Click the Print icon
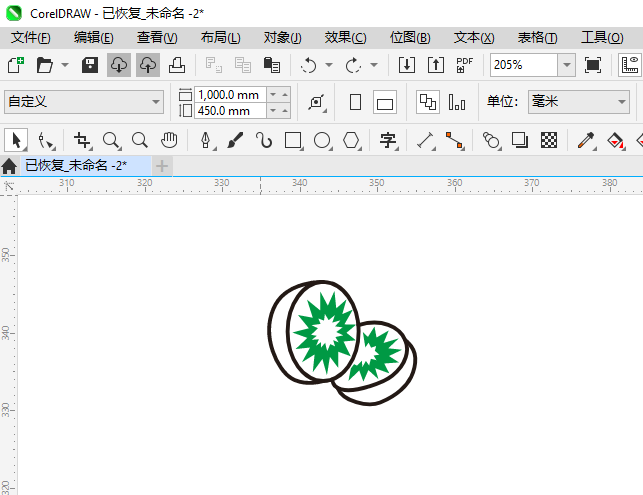 point(176,65)
